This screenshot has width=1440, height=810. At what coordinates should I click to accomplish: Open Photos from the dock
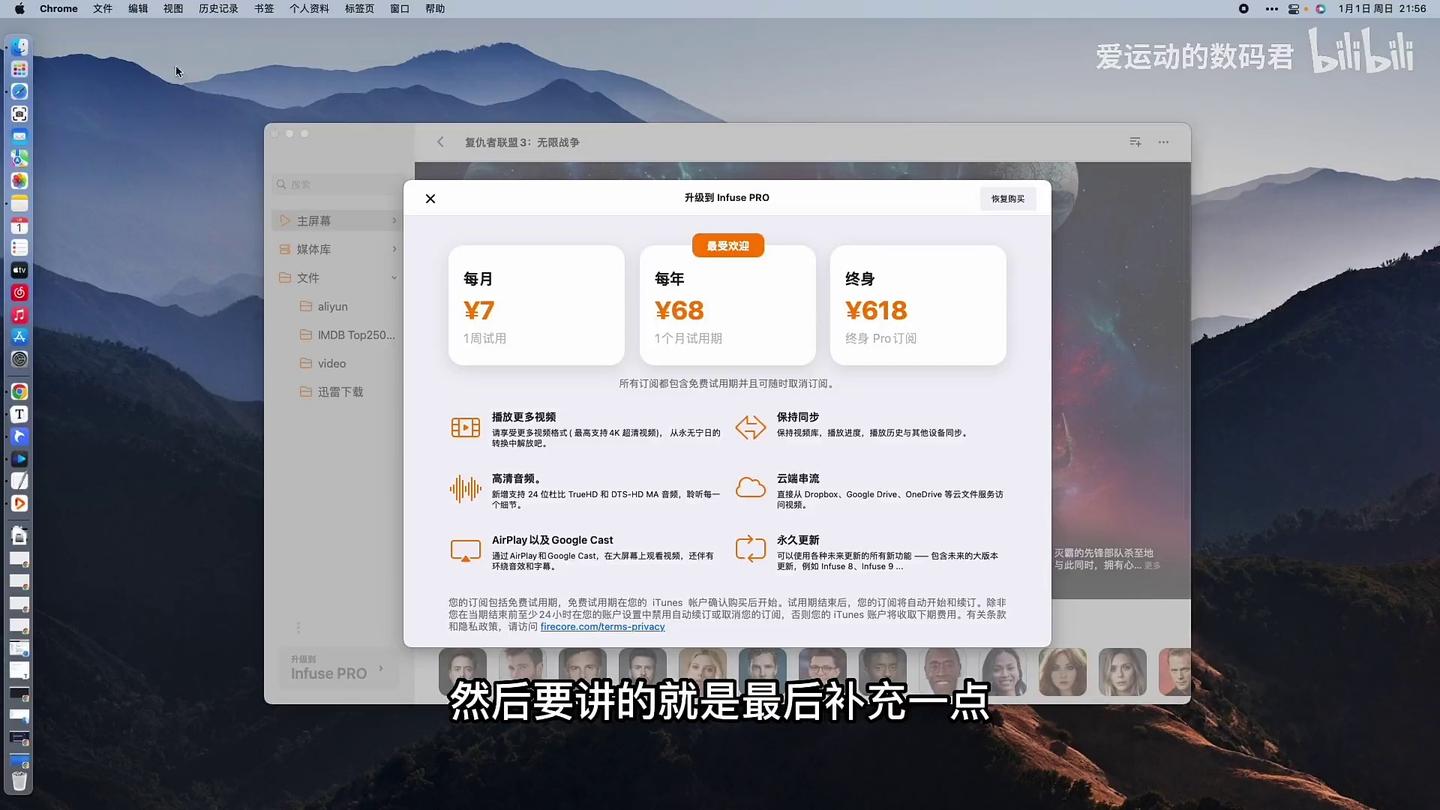[19, 181]
